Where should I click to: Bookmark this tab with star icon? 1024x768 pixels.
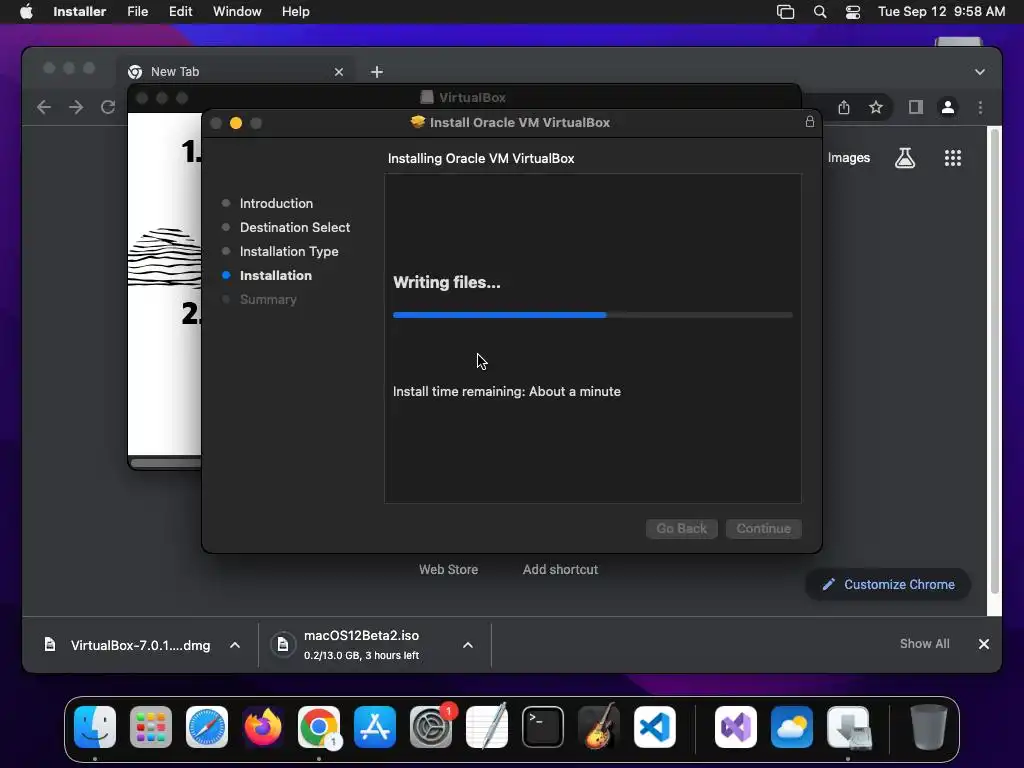point(876,107)
